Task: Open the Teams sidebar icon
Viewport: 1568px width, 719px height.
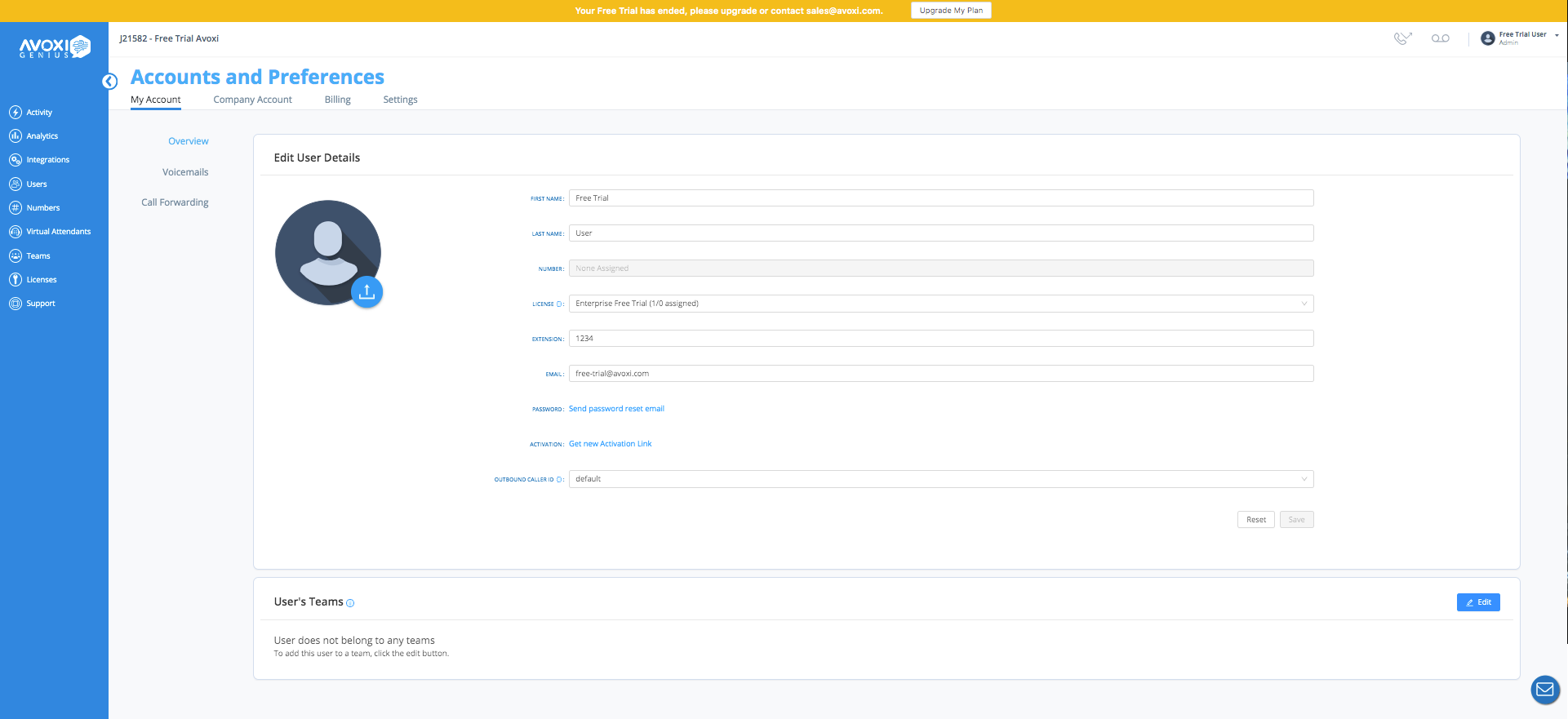Action: pos(16,256)
